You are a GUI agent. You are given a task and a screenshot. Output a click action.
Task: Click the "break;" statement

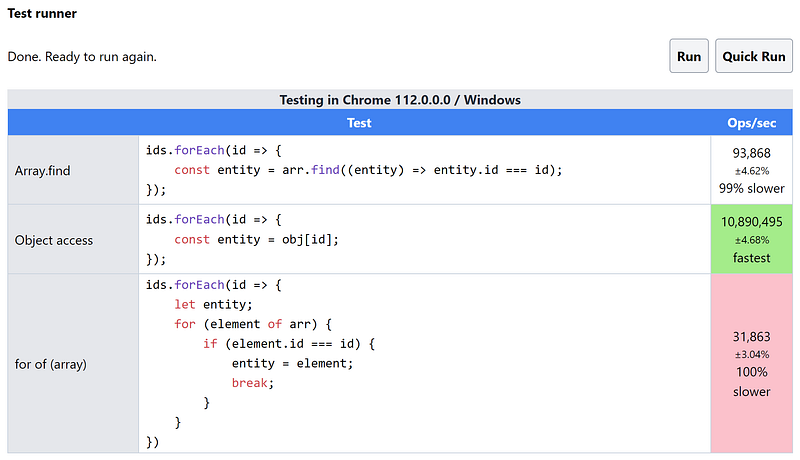[253, 383]
